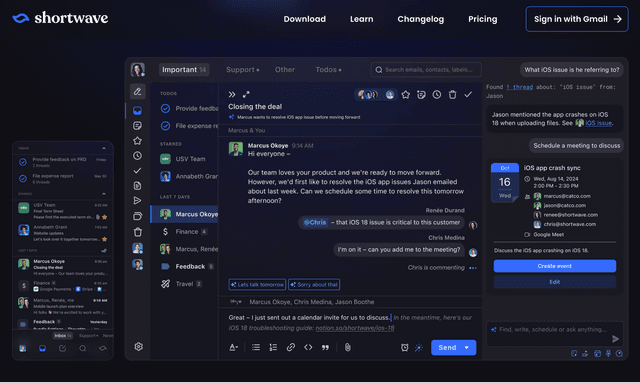
Task: Select the Marcus Okoye thread
Action: click(185, 214)
